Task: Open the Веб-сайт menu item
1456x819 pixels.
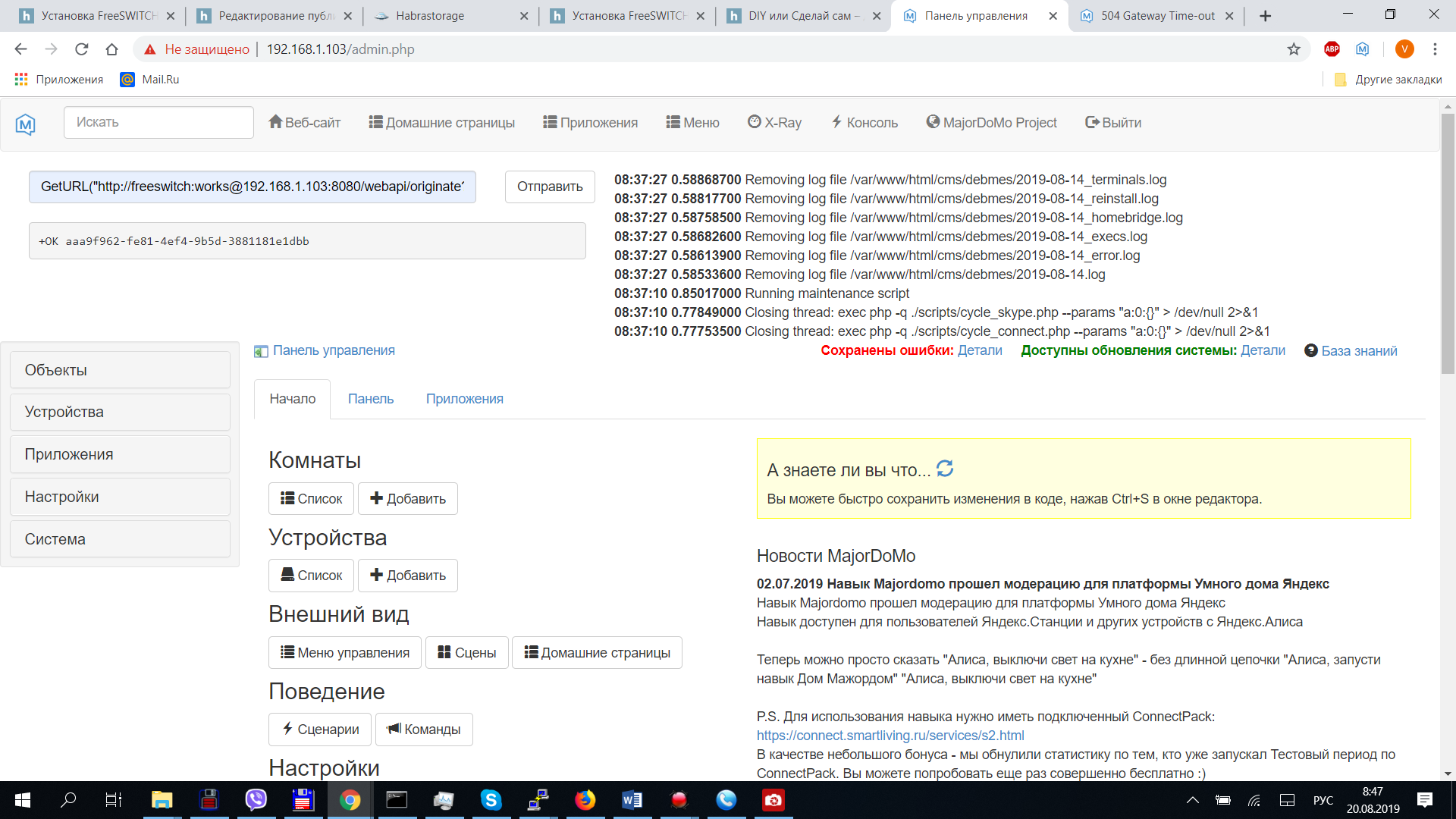Action: point(305,123)
